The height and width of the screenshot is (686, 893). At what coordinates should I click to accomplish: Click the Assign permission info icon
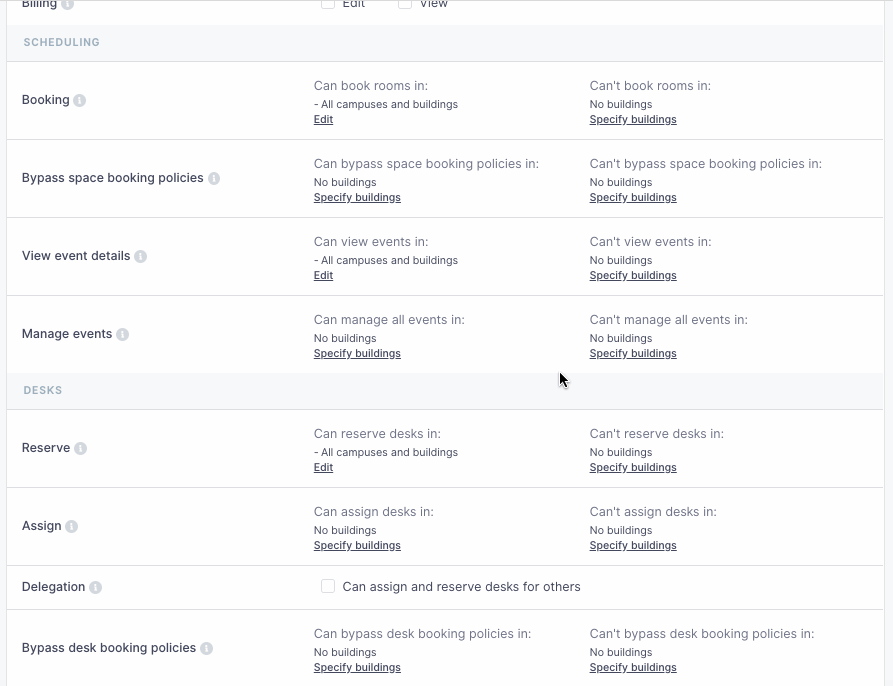pyautogui.click(x=72, y=525)
